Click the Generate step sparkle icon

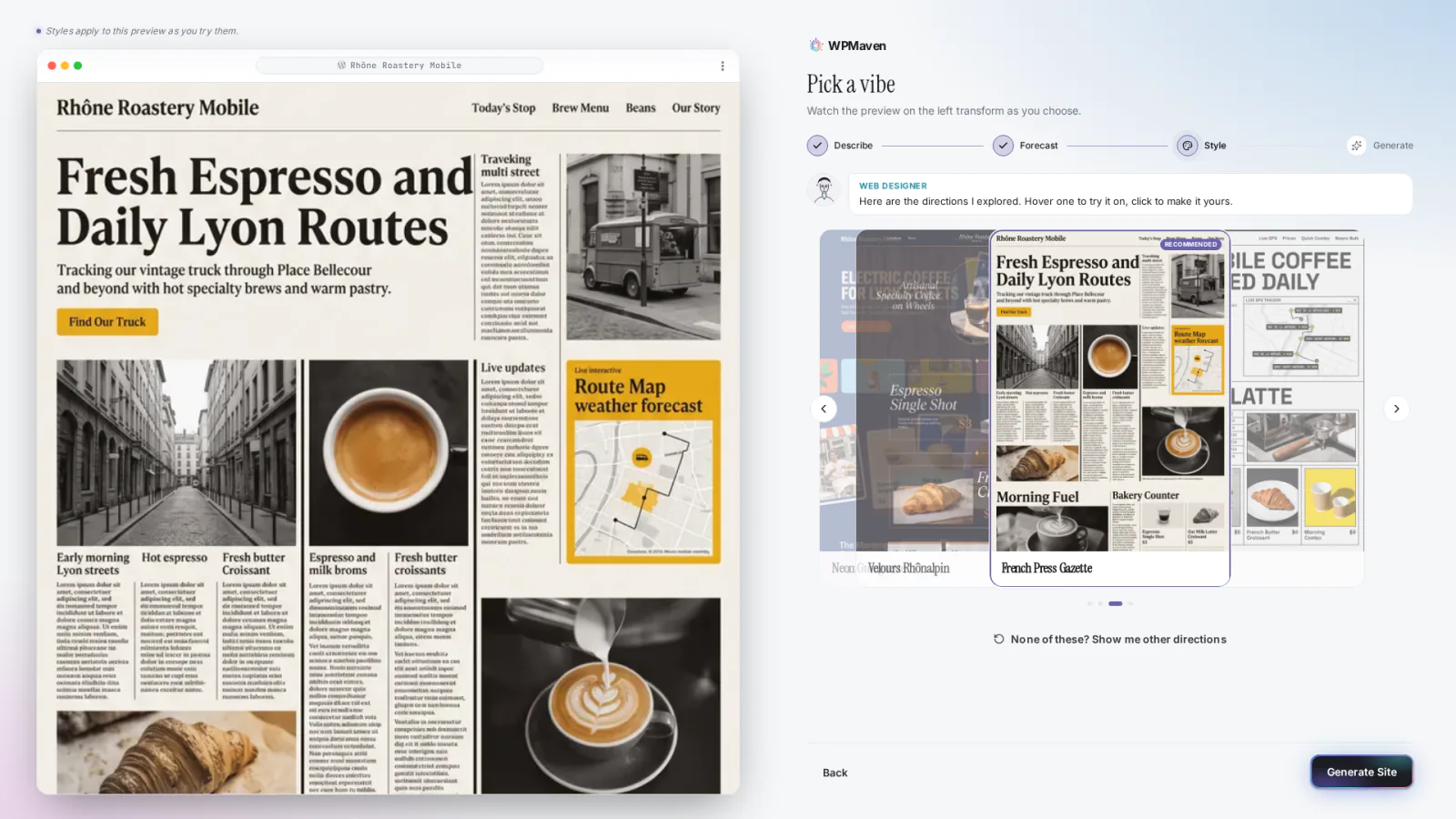(x=1357, y=146)
